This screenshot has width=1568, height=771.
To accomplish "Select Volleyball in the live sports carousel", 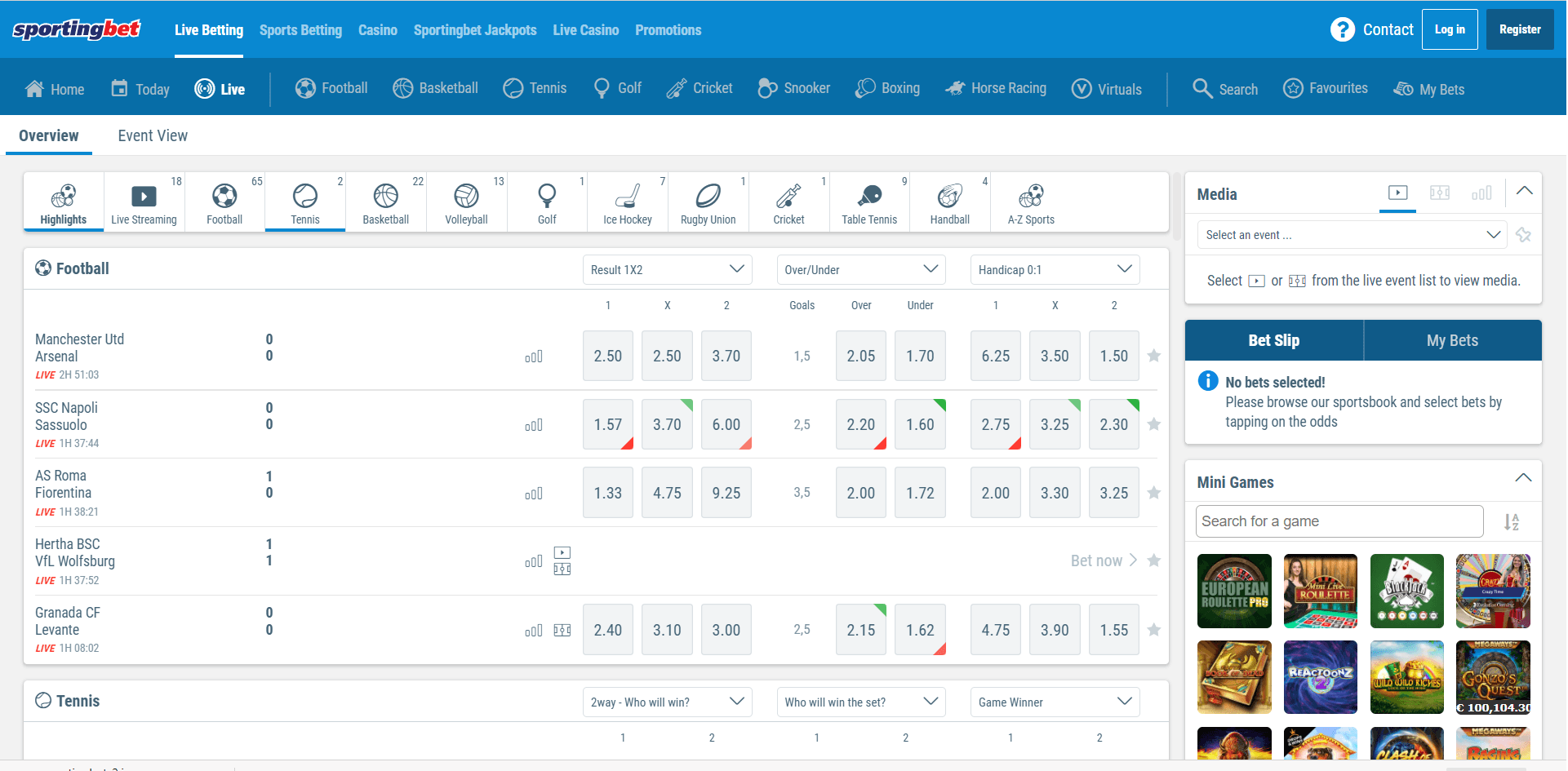I will tap(466, 202).
